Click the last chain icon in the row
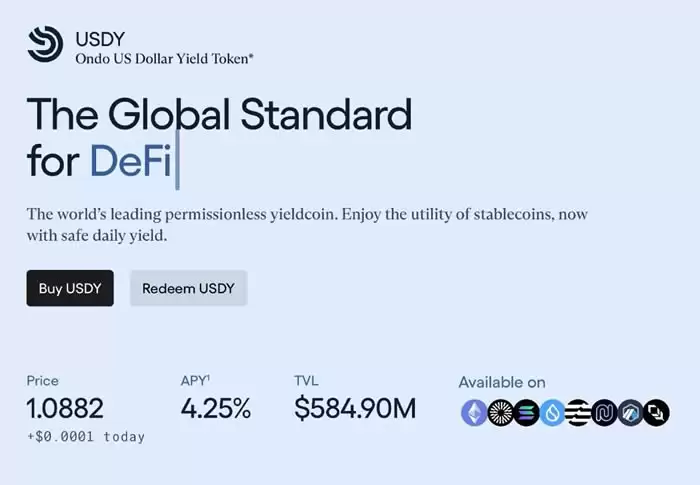Image resolution: width=700 pixels, height=485 pixels. click(656, 412)
